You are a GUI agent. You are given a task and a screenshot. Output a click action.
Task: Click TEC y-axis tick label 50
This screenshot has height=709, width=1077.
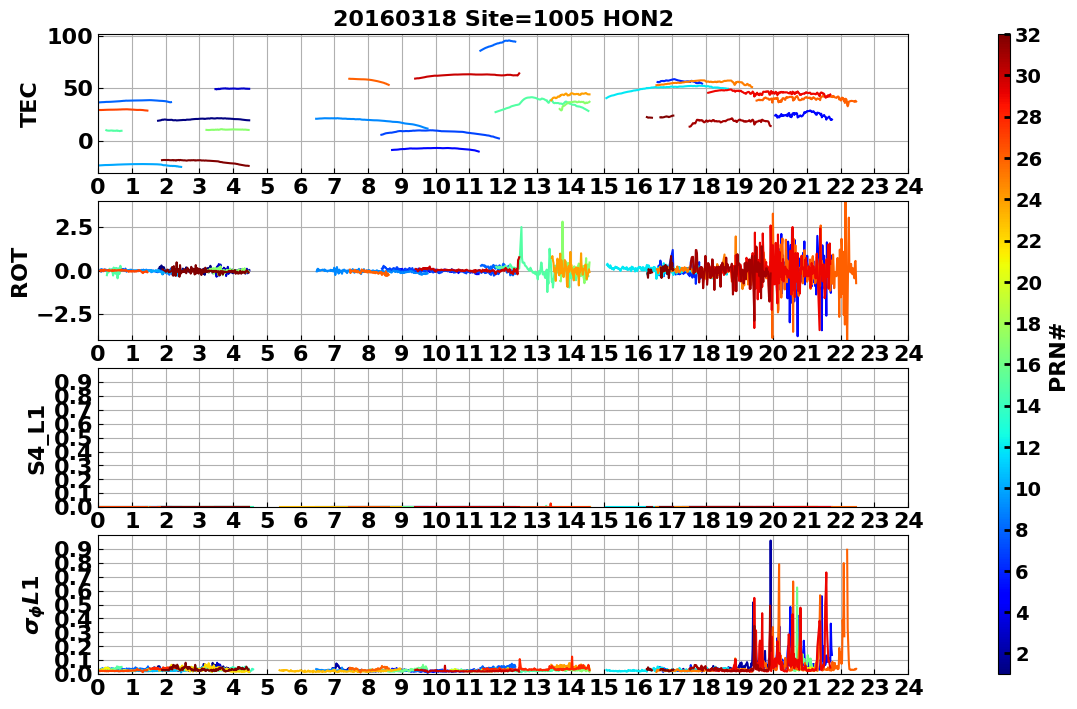(x=77, y=89)
